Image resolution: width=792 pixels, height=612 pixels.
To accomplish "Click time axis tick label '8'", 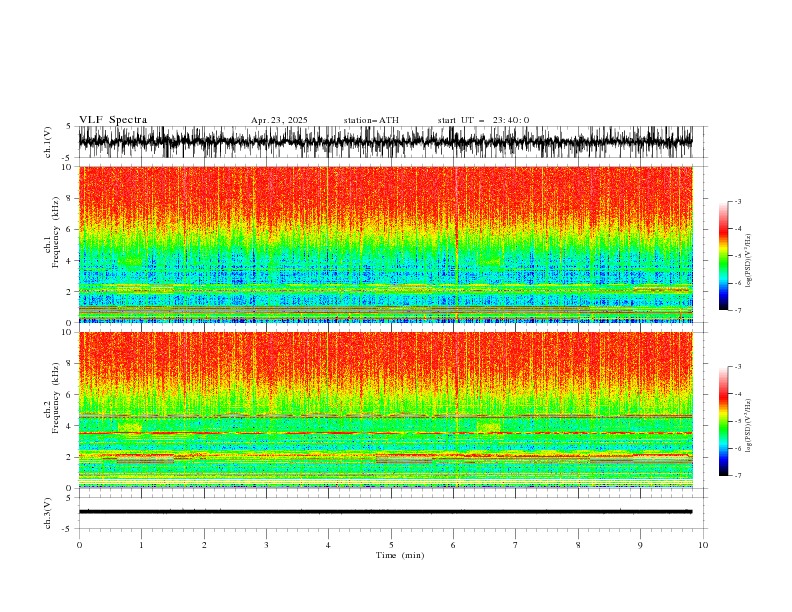I will tap(578, 545).
